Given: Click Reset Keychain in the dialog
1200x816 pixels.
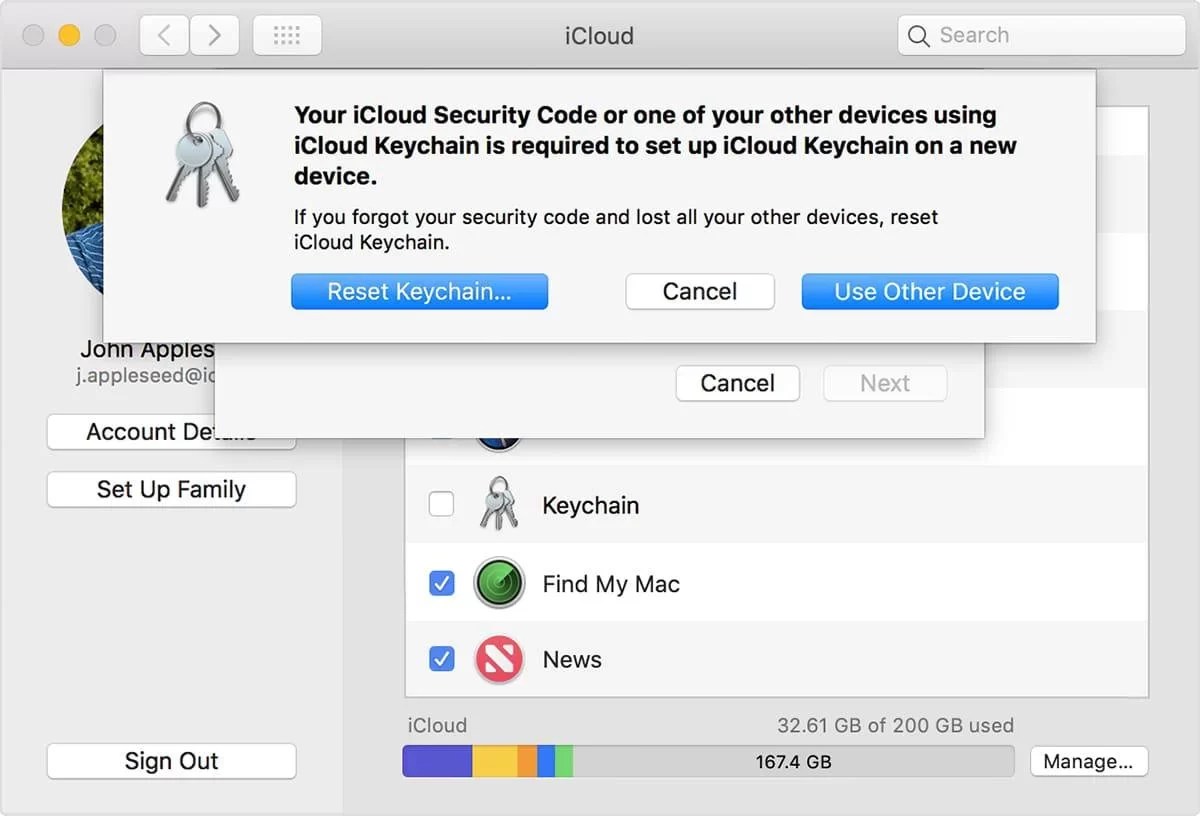Looking at the screenshot, I should coord(419,291).
